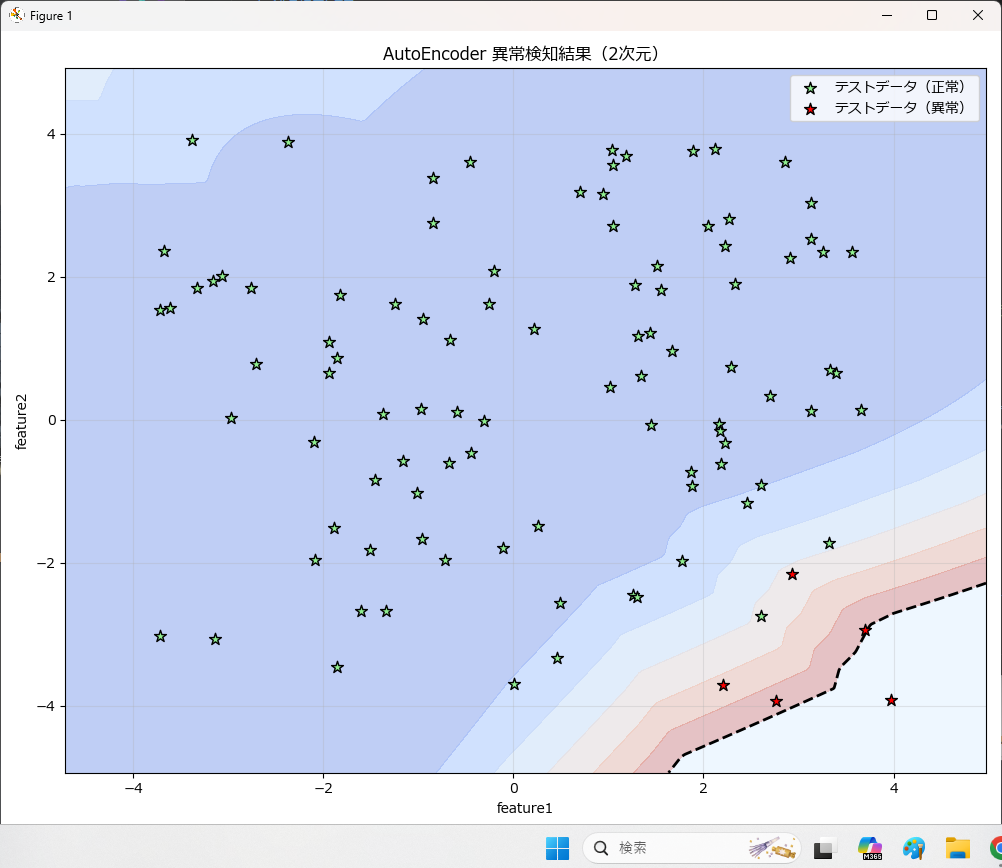This screenshot has width=1002, height=868.
Task: Open the Paint app from taskbar
Action: point(913,848)
